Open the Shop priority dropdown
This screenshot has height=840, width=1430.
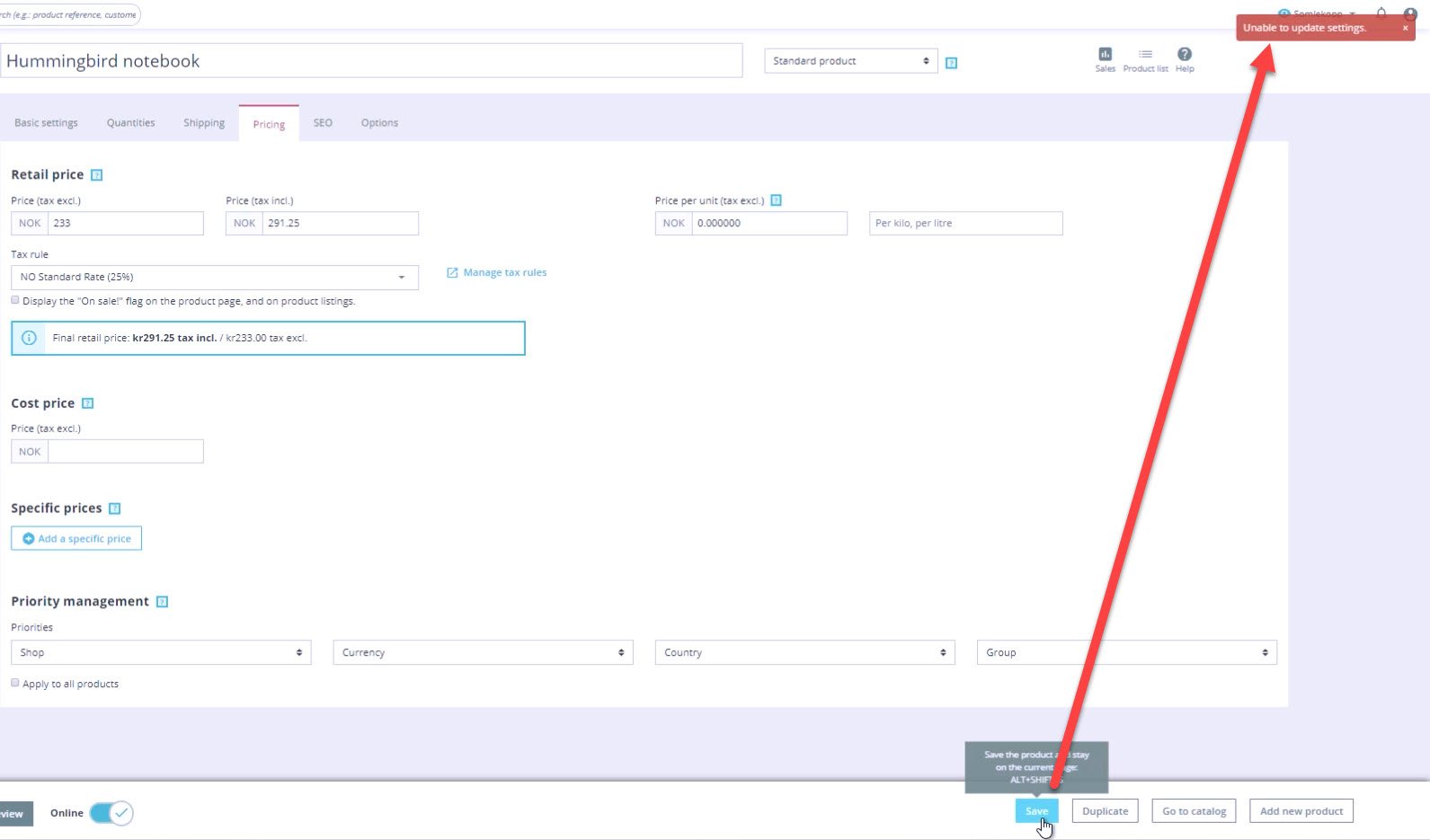pos(161,652)
